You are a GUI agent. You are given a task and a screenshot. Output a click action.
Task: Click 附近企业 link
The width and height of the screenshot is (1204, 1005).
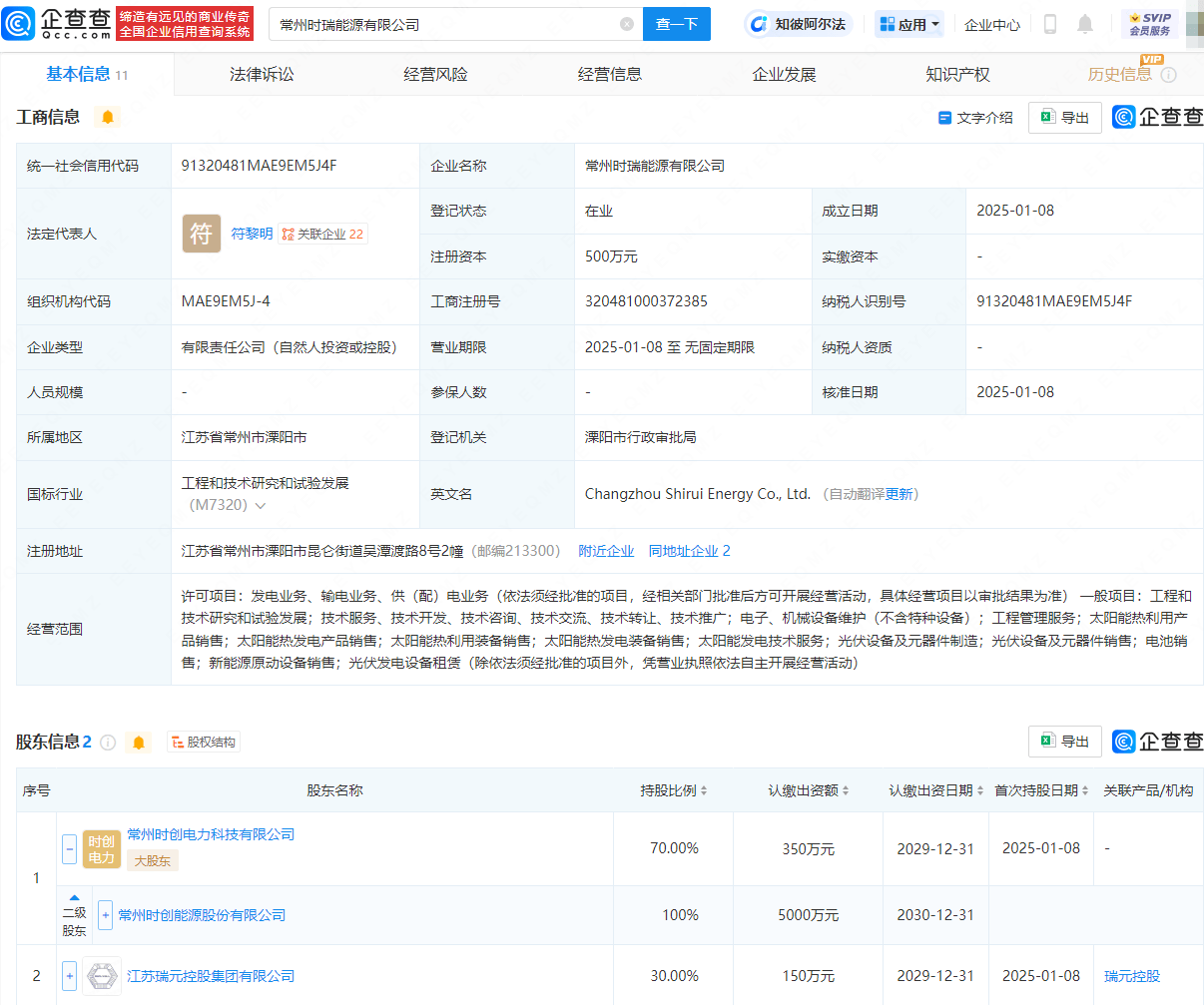(x=606, y=551)
